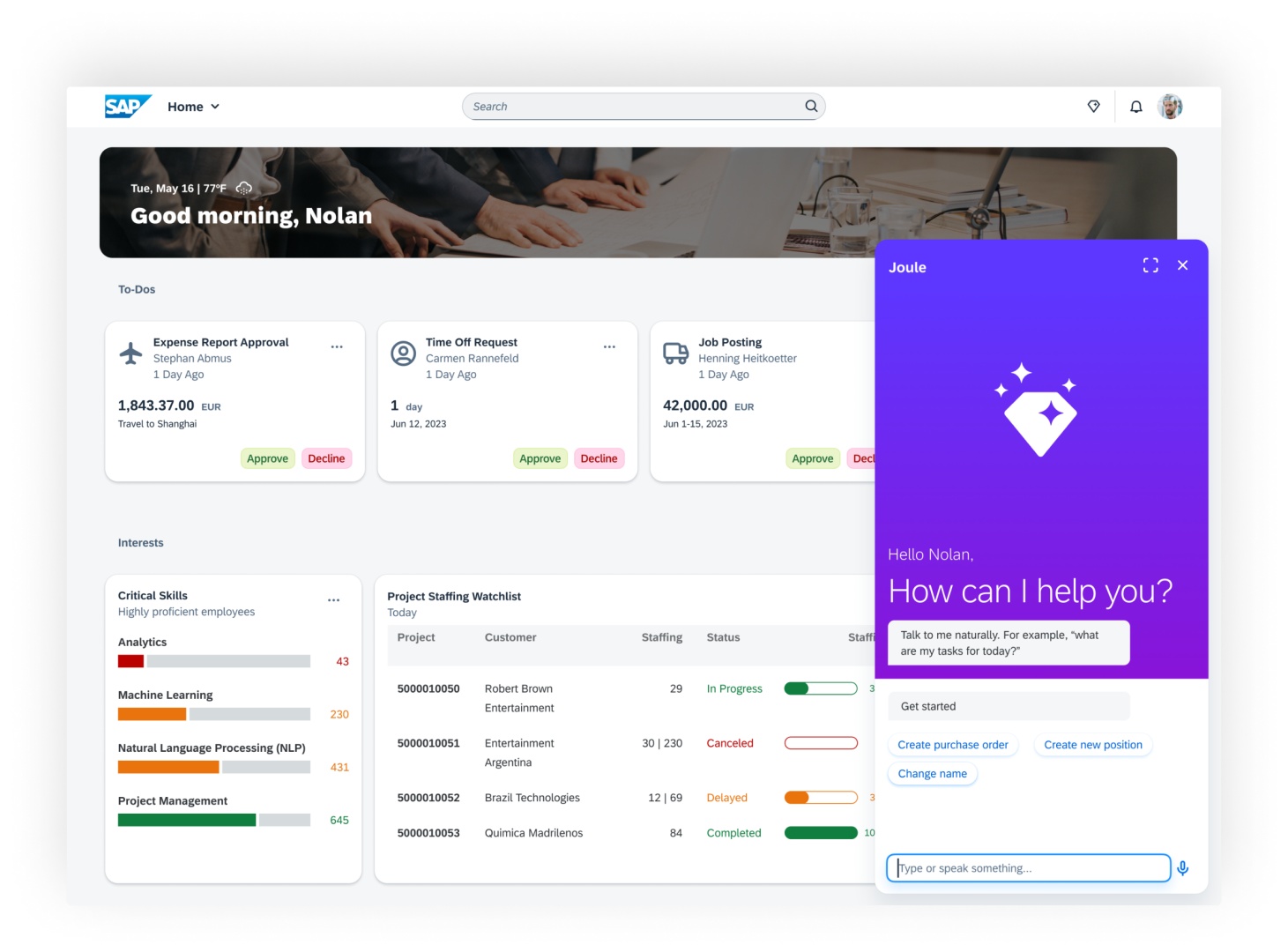This screenshot has width=1288, height=952.
Task: Click the SAP logo
Action: pos(127,107)
